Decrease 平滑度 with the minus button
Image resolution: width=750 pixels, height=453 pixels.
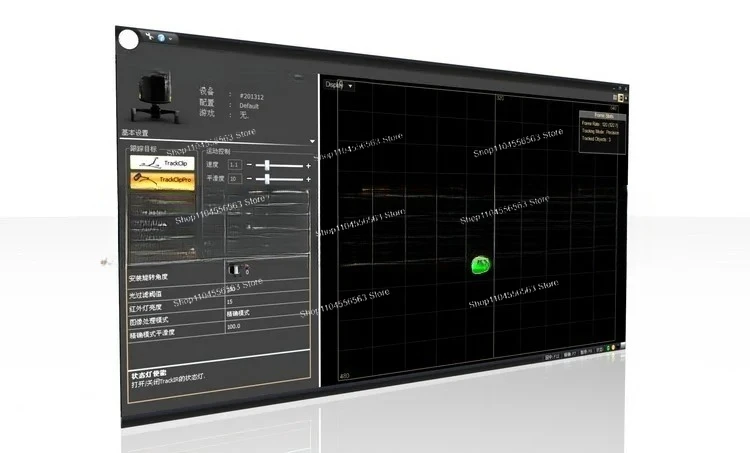coord(249,178)
